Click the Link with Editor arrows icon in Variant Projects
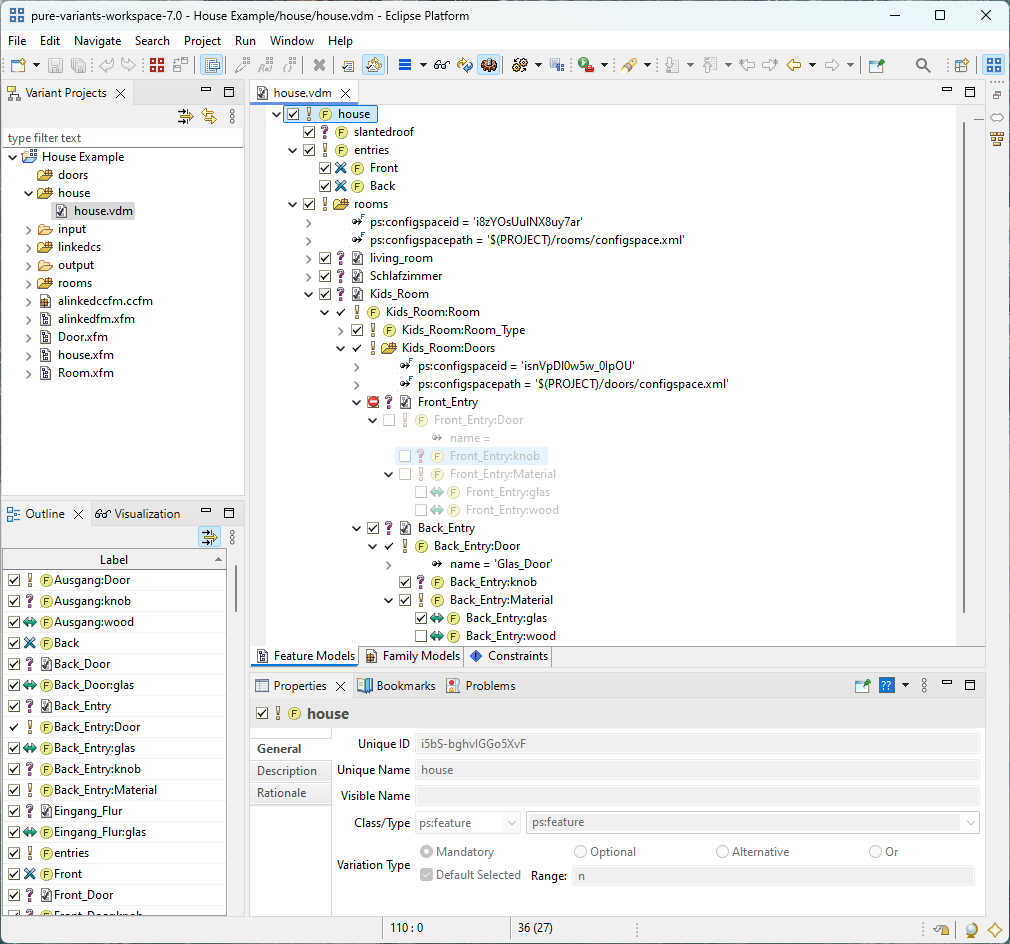 tap(209, 117)
